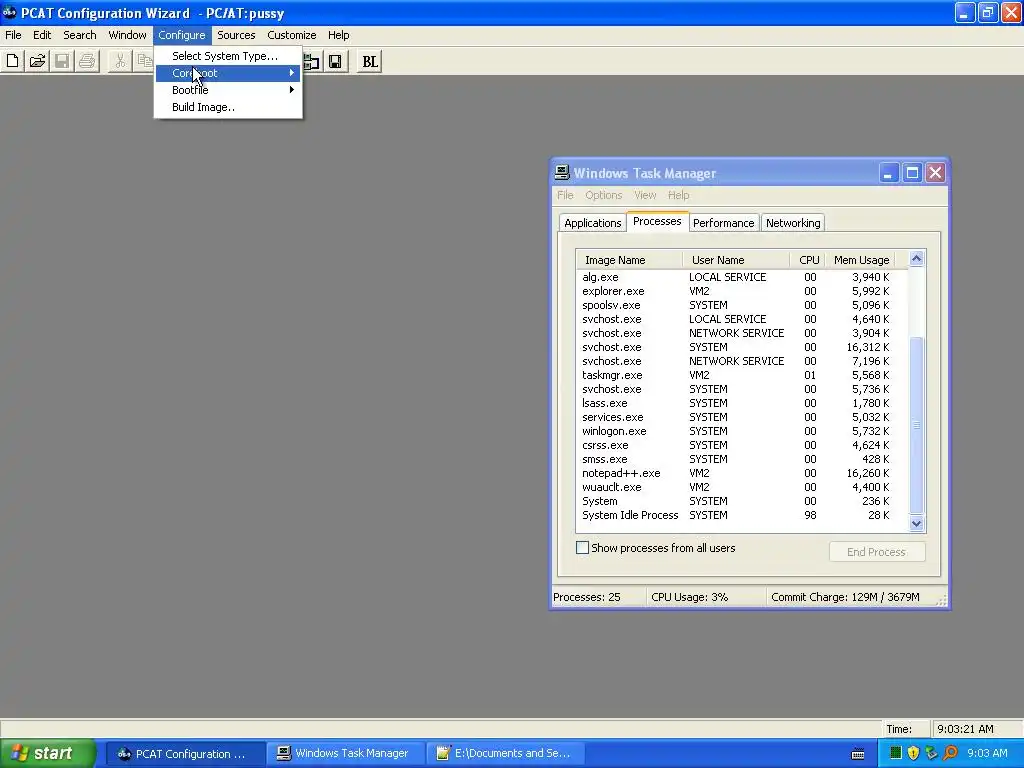1024x768 pixels.
Task: Click the orange magnifier tray icon
Action: coord(950,753)
